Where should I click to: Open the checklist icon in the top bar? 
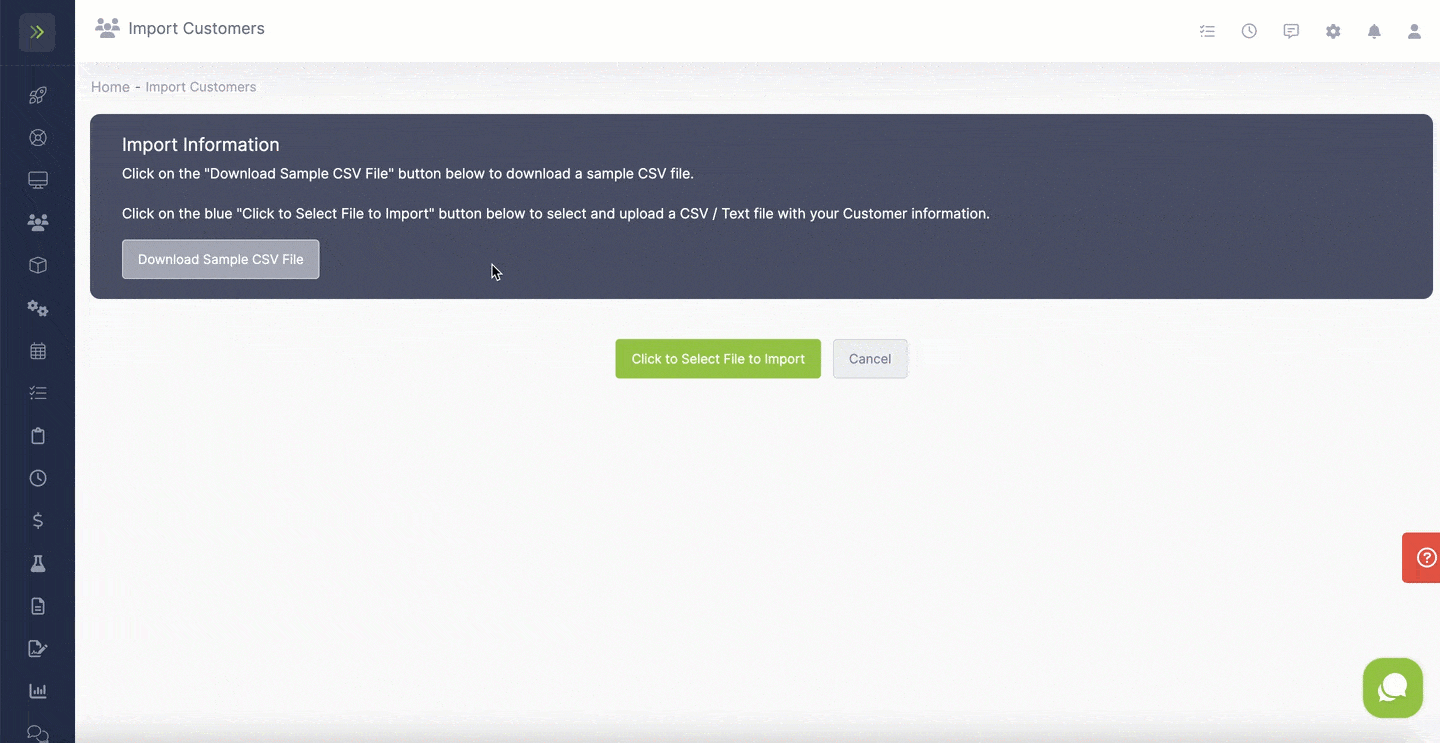click(x=1207, y=31)
